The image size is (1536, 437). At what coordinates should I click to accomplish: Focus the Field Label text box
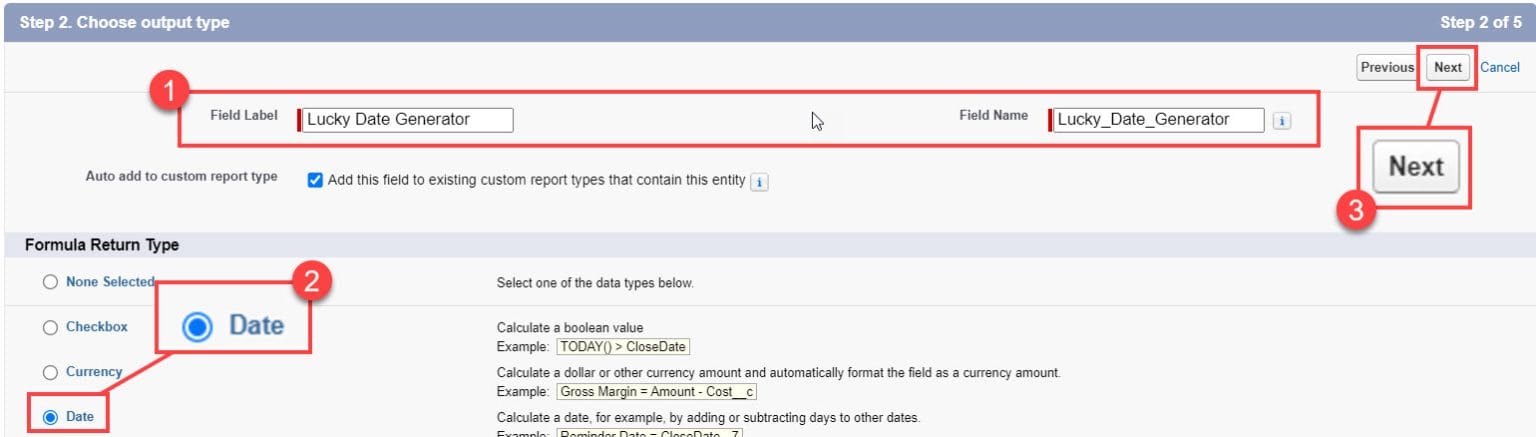408,120
